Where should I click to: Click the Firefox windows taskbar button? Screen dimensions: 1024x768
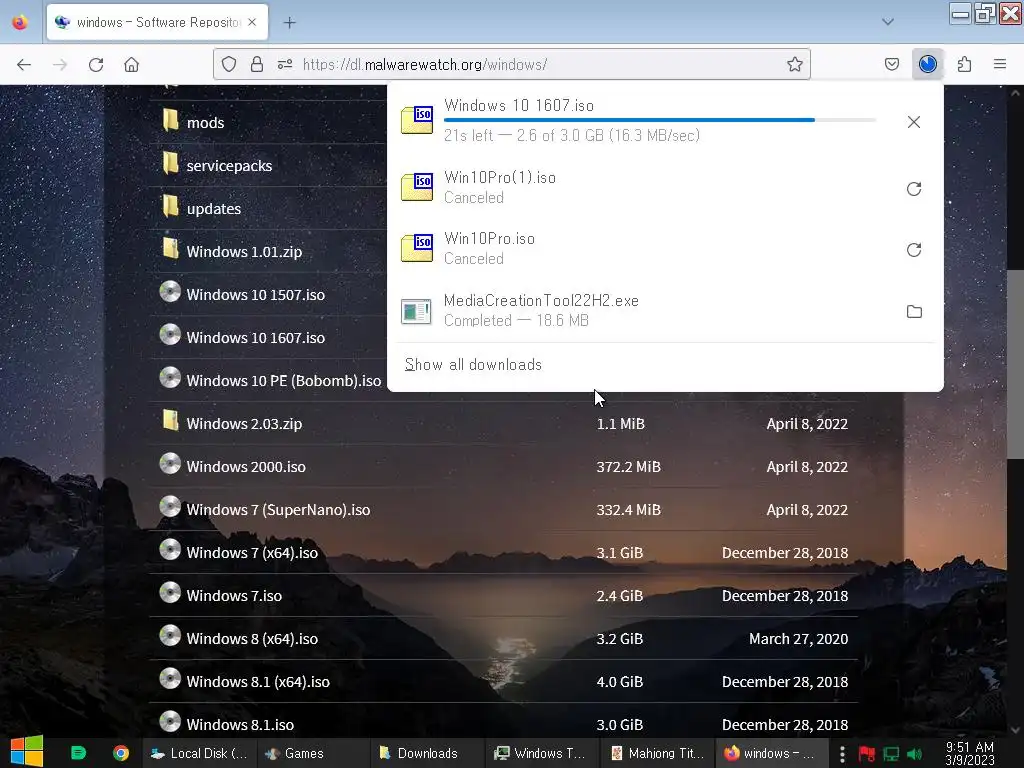coord(771,753)
